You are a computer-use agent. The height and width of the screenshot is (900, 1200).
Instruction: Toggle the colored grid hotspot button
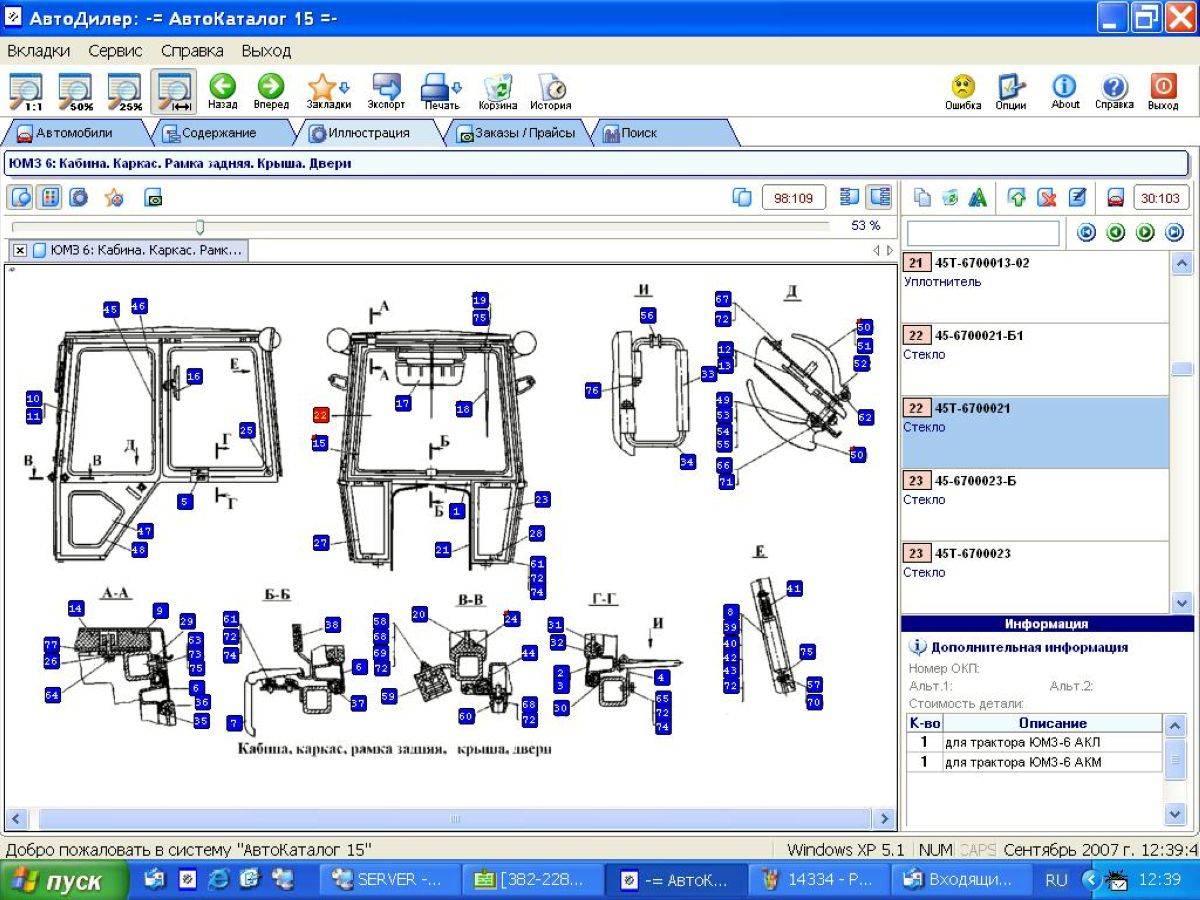point(49,197)
